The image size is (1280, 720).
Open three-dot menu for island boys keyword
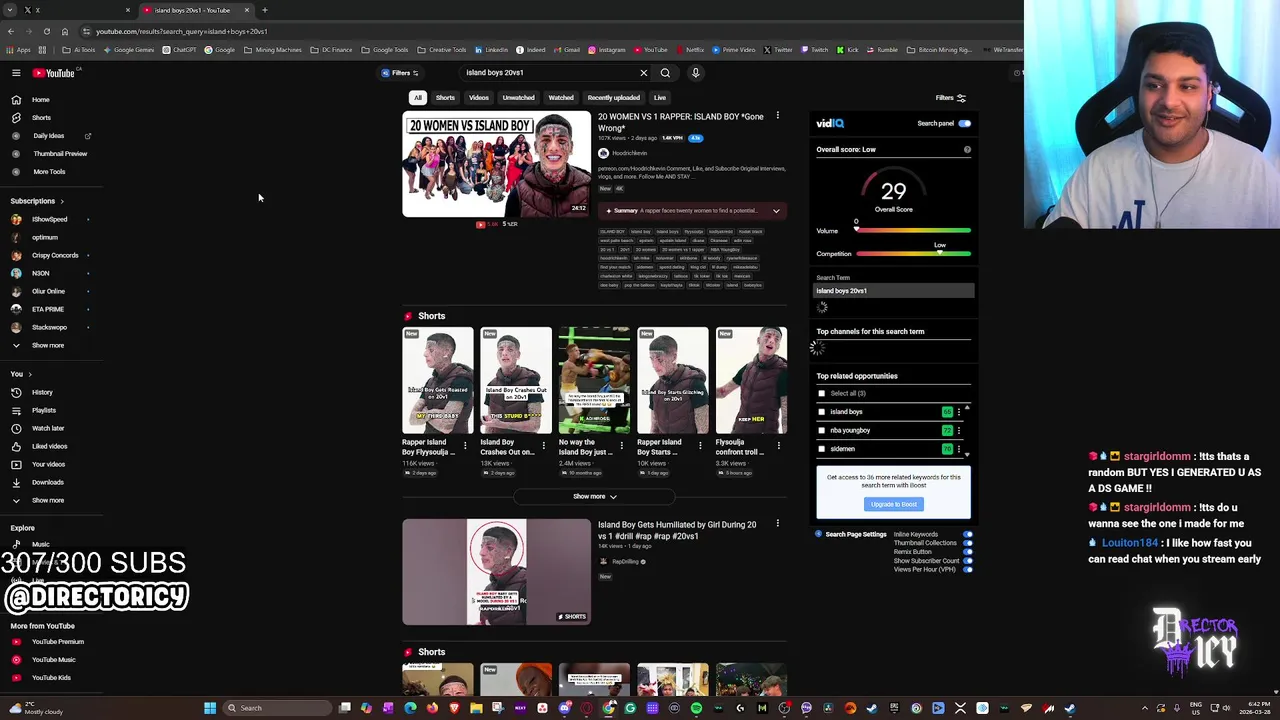point(959,412)
